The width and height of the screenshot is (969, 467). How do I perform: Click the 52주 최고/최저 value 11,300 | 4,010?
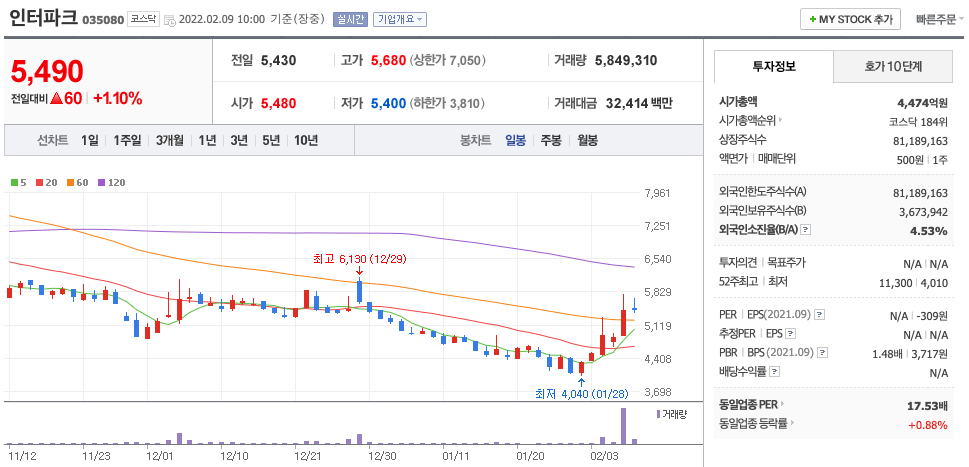point(913,283)
